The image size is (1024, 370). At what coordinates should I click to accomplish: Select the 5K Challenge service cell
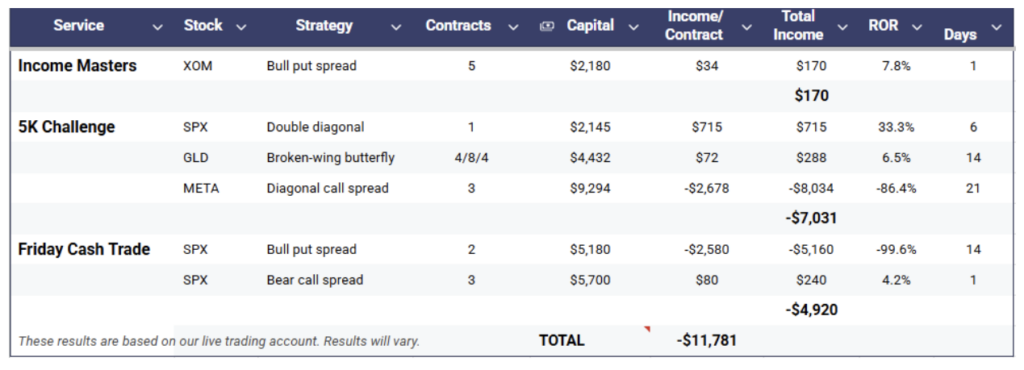67,127
